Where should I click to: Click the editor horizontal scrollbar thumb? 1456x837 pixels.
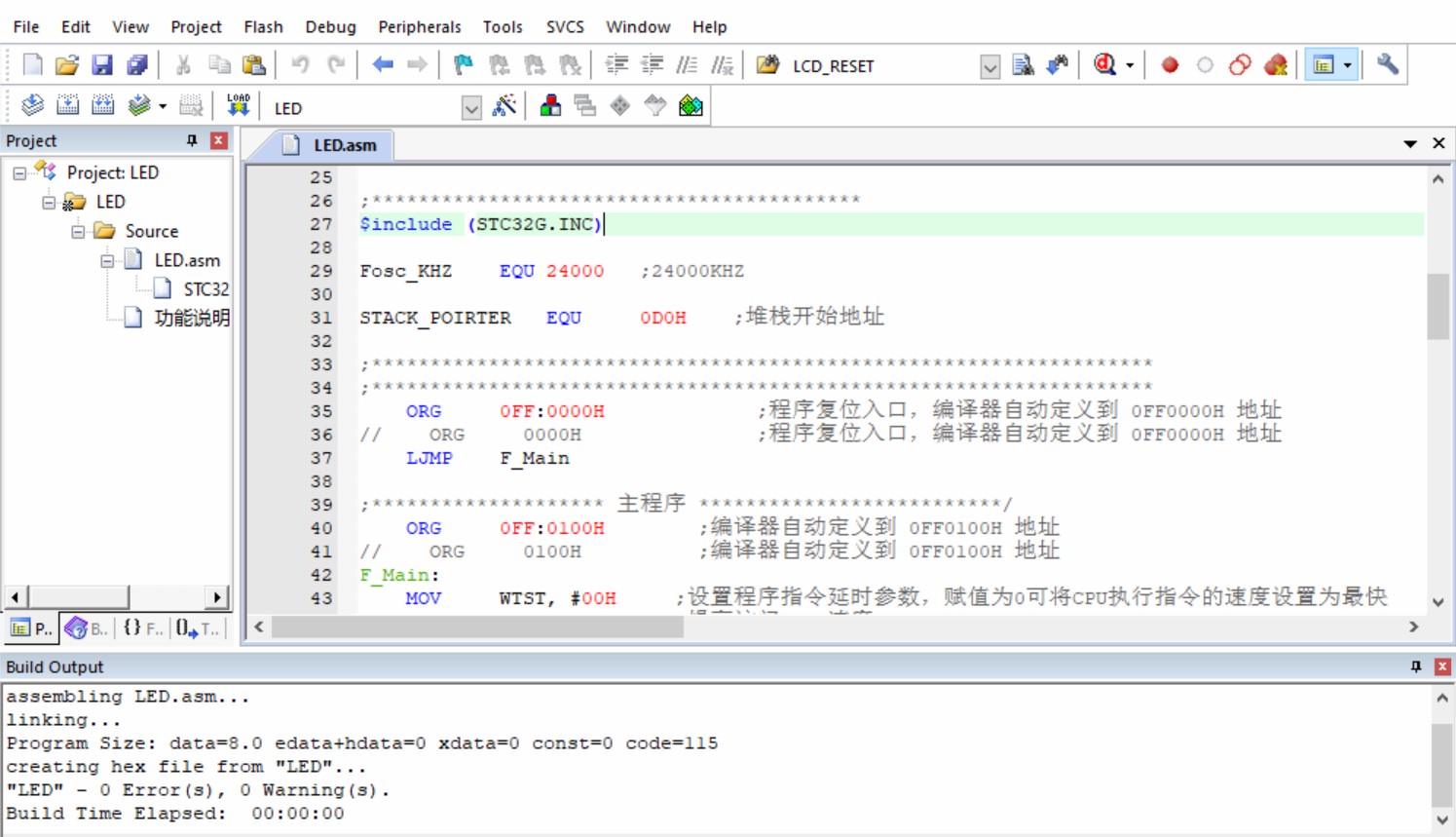click(477, 627)
